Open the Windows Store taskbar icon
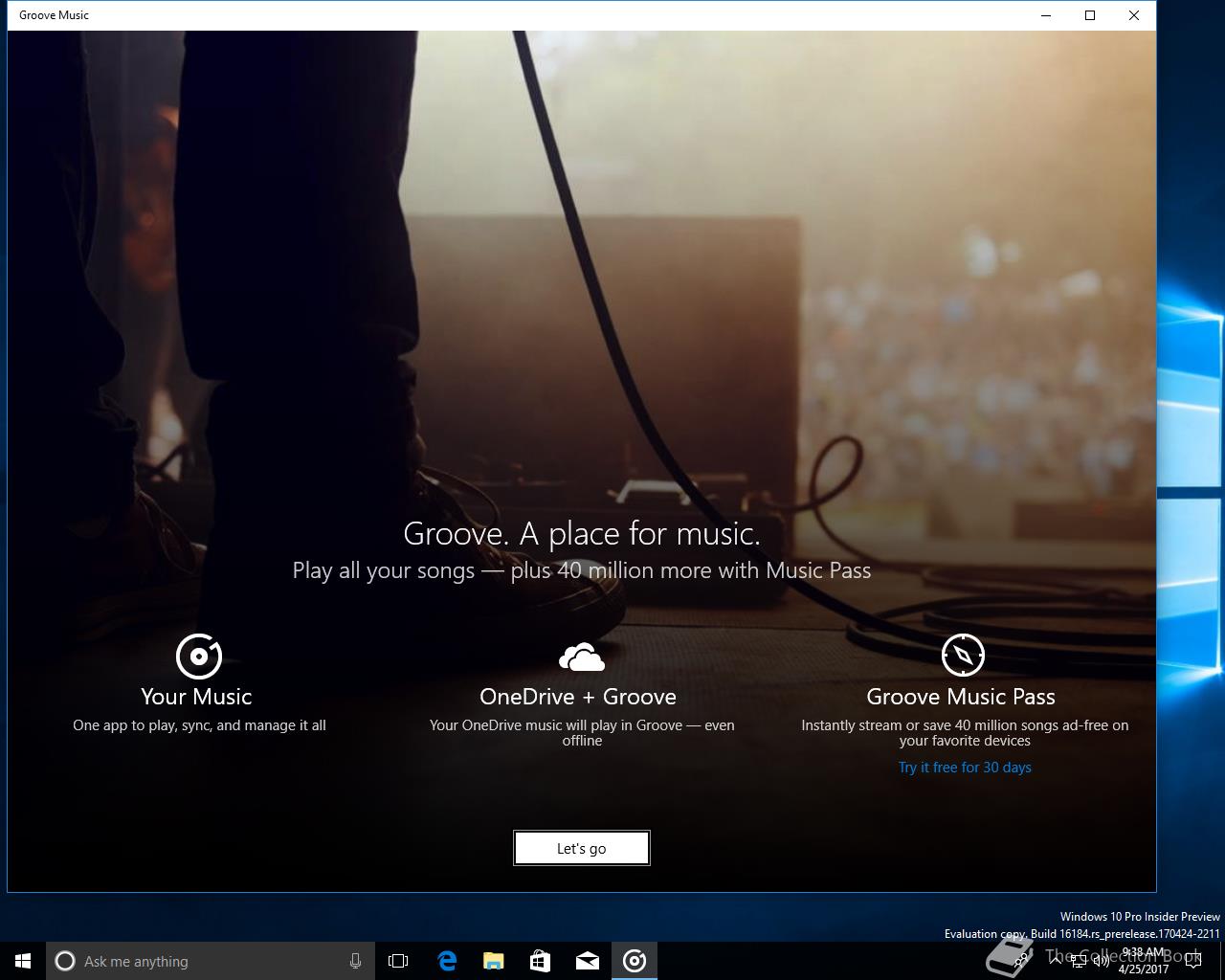This screenshot has width=1225, height=980. coord(541,961)
